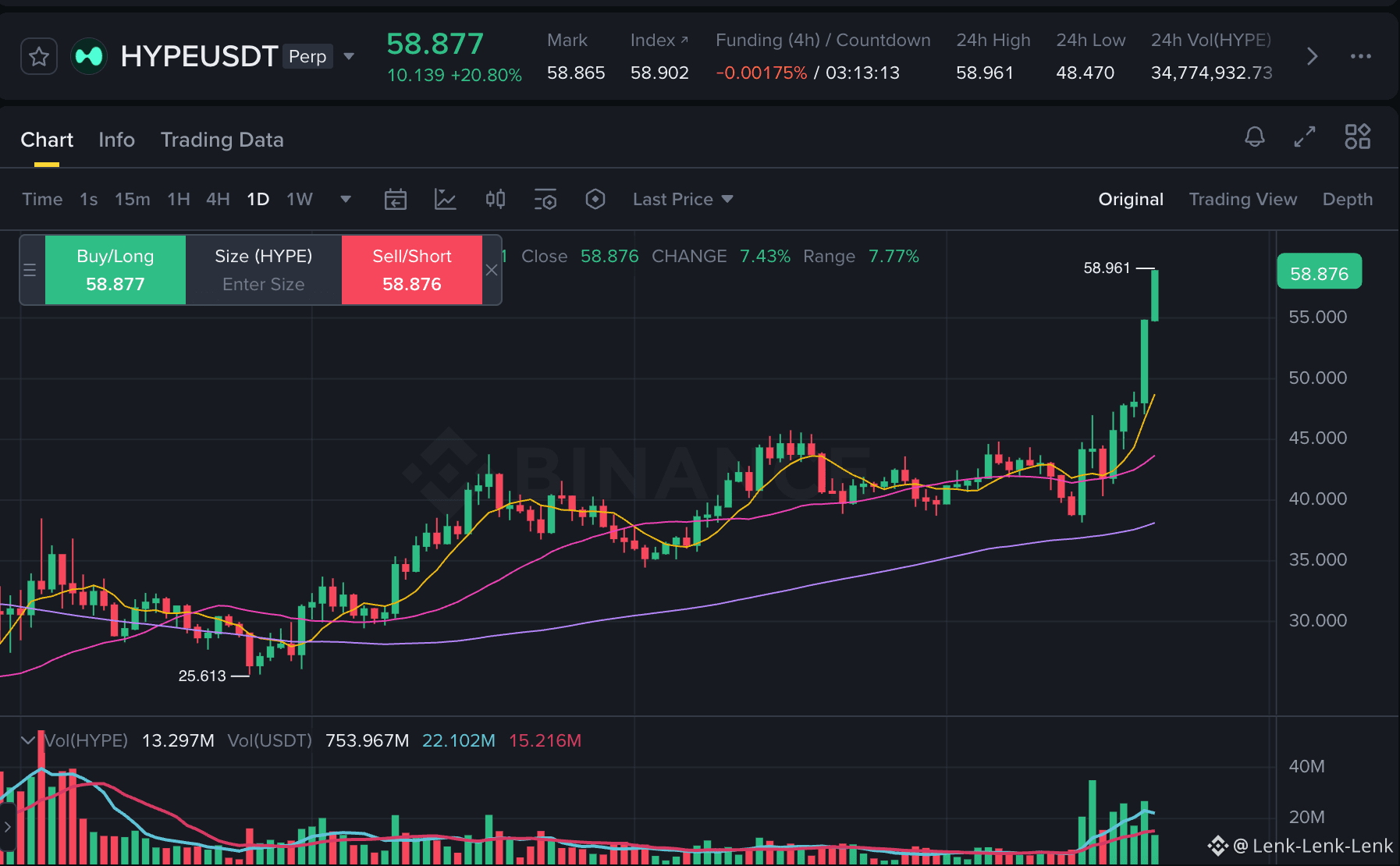Switch to Trading View chart
The height and width of the screenshot is (866, 1400).
tap(1243, 199)
